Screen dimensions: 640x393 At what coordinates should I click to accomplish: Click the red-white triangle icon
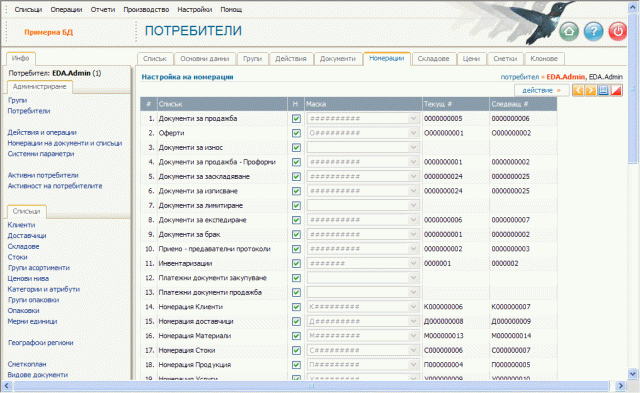point(616,90)
